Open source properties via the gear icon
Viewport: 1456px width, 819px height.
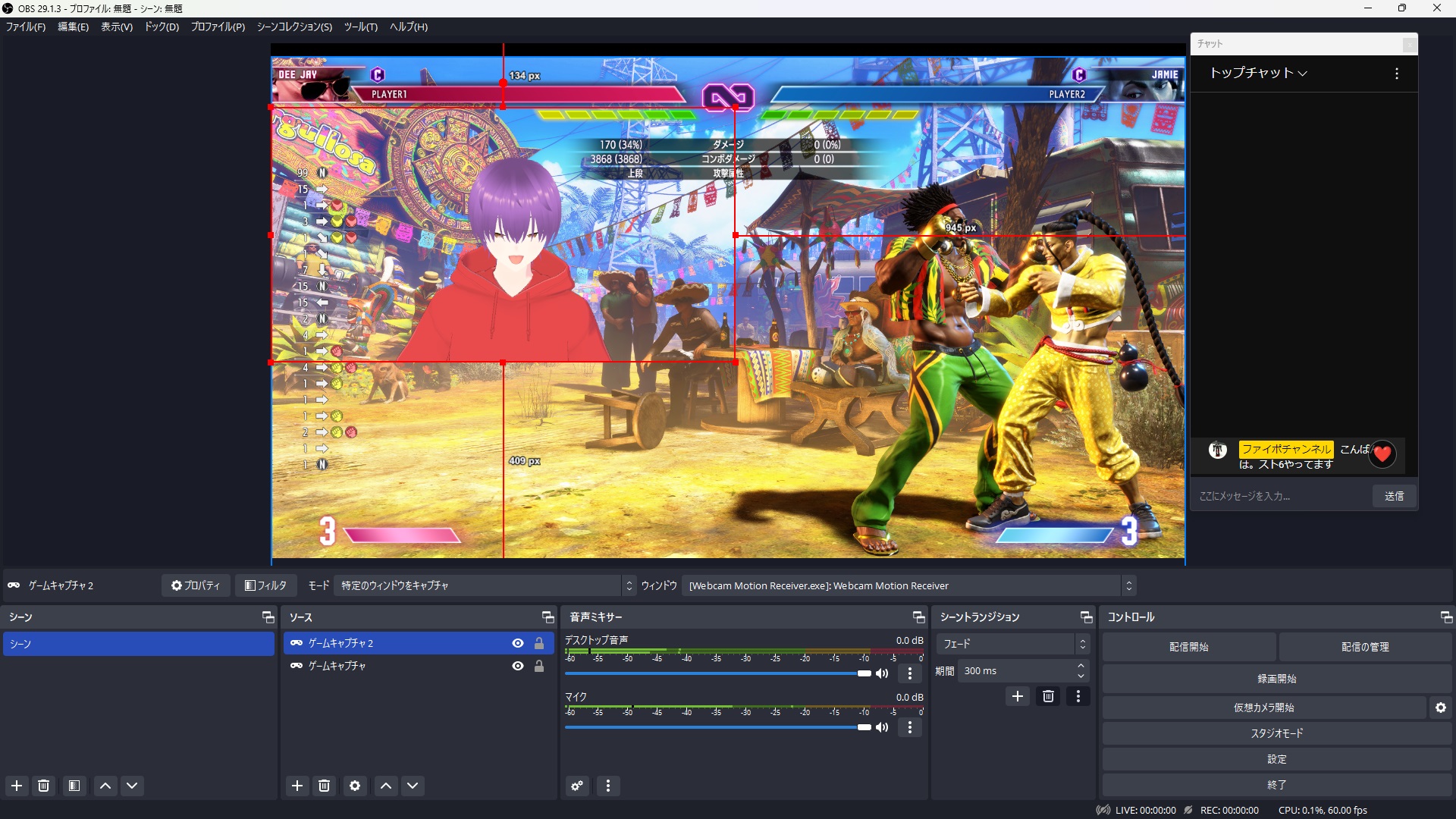(354, 786)
